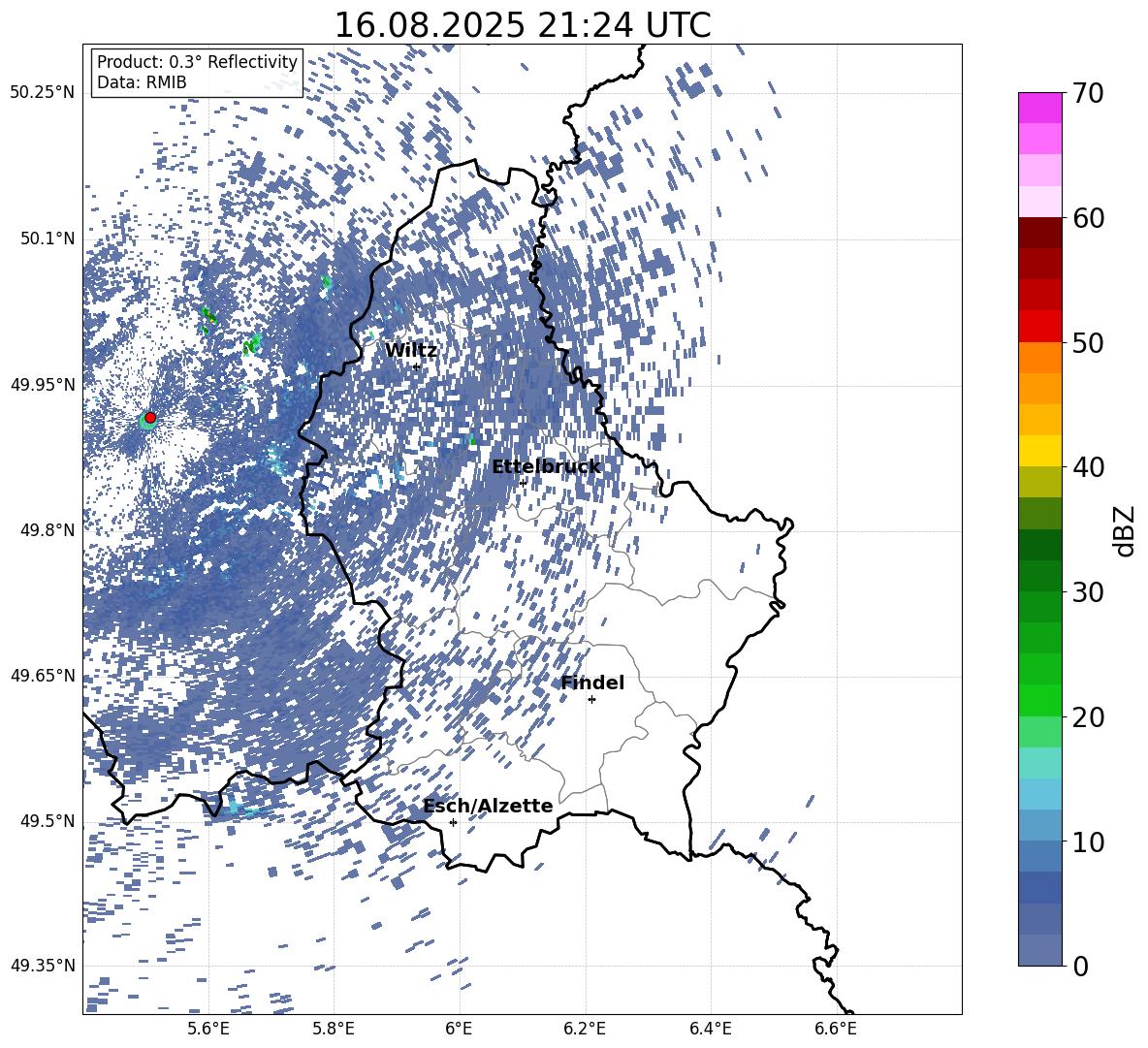Click the Wiltz station cross marker
Image resolution: width=1148 pixels, height=1048 pixels.
[417, 366]
